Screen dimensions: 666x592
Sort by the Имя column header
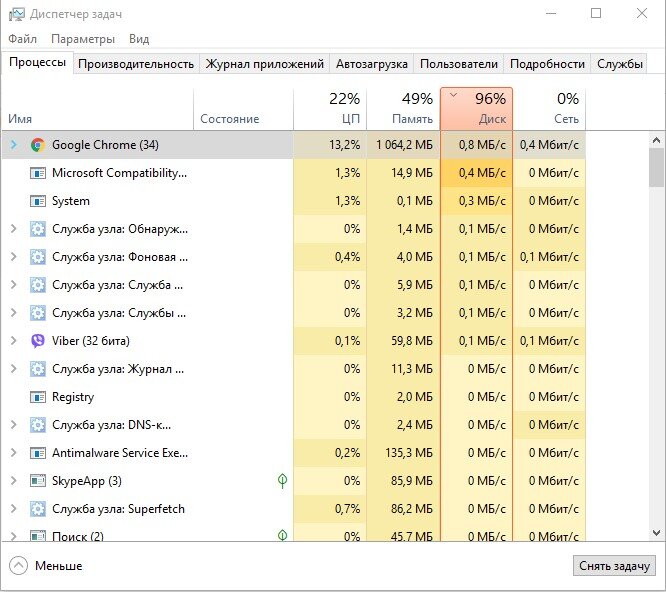pyautogui.click(x=98, y=110)
